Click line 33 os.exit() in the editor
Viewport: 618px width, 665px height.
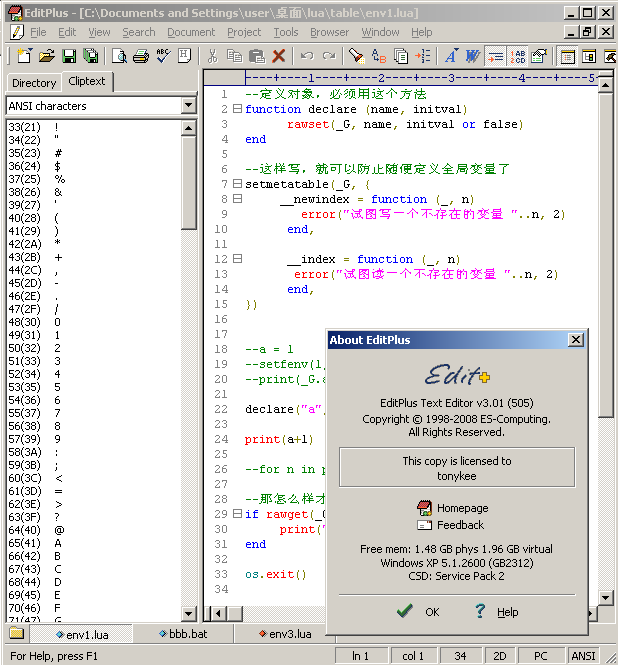(276, 574)
